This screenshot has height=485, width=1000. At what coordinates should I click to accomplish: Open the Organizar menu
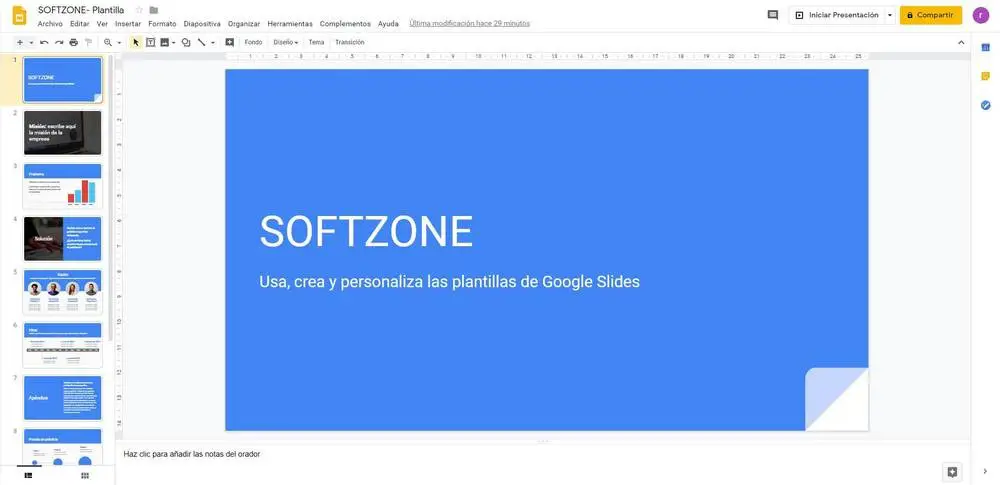pos(244,24)
